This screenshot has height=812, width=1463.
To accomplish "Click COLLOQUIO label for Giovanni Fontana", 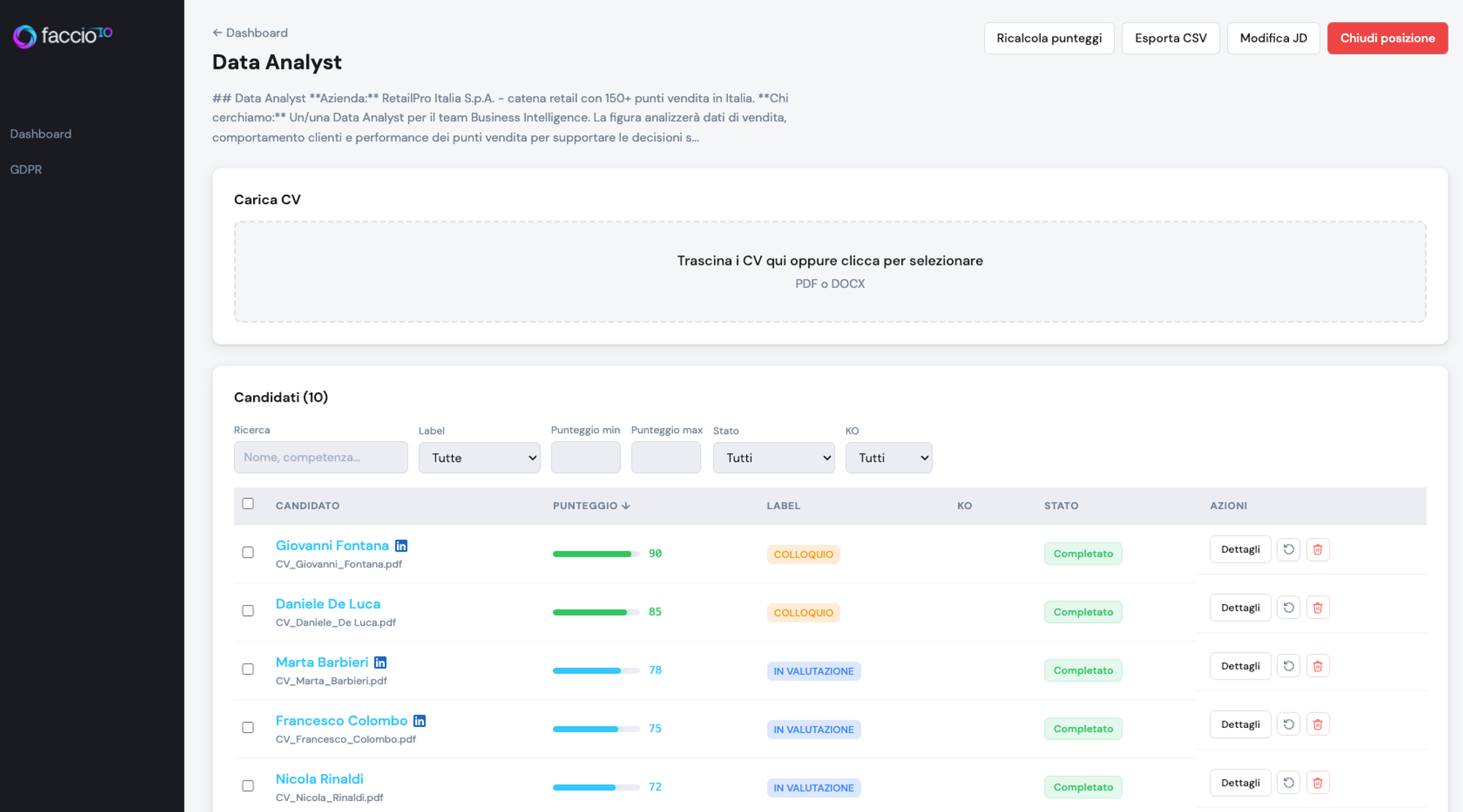I will pyautogui.click(x=803, y=555).
